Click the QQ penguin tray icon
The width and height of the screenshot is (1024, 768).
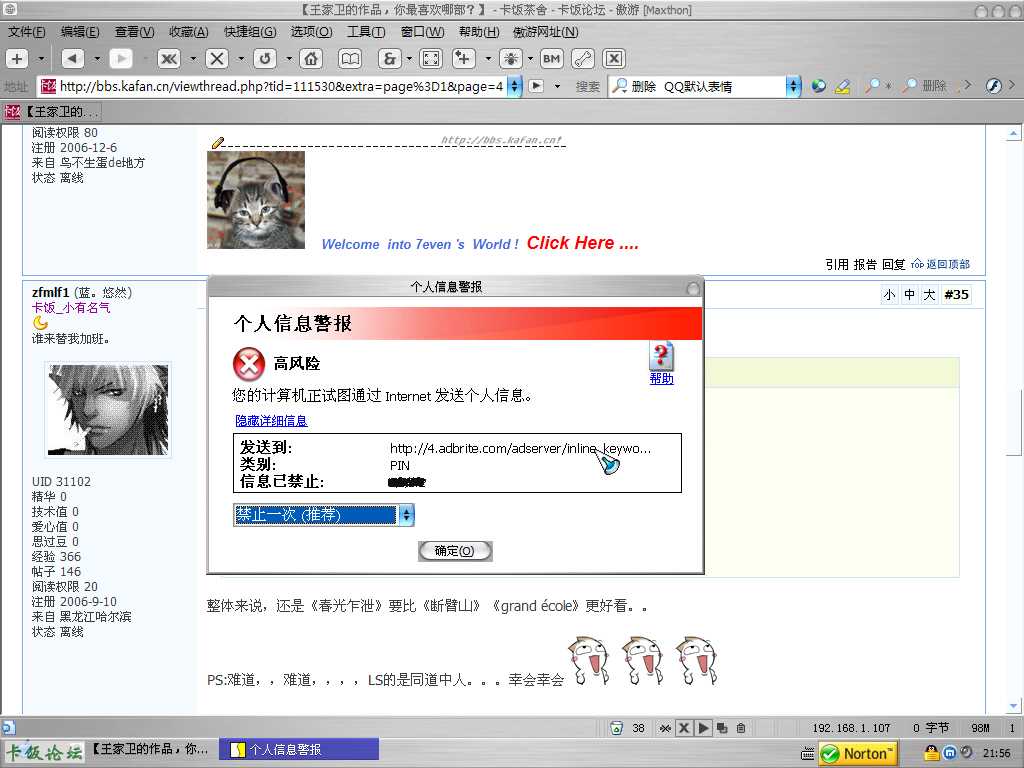coord(931,753)
